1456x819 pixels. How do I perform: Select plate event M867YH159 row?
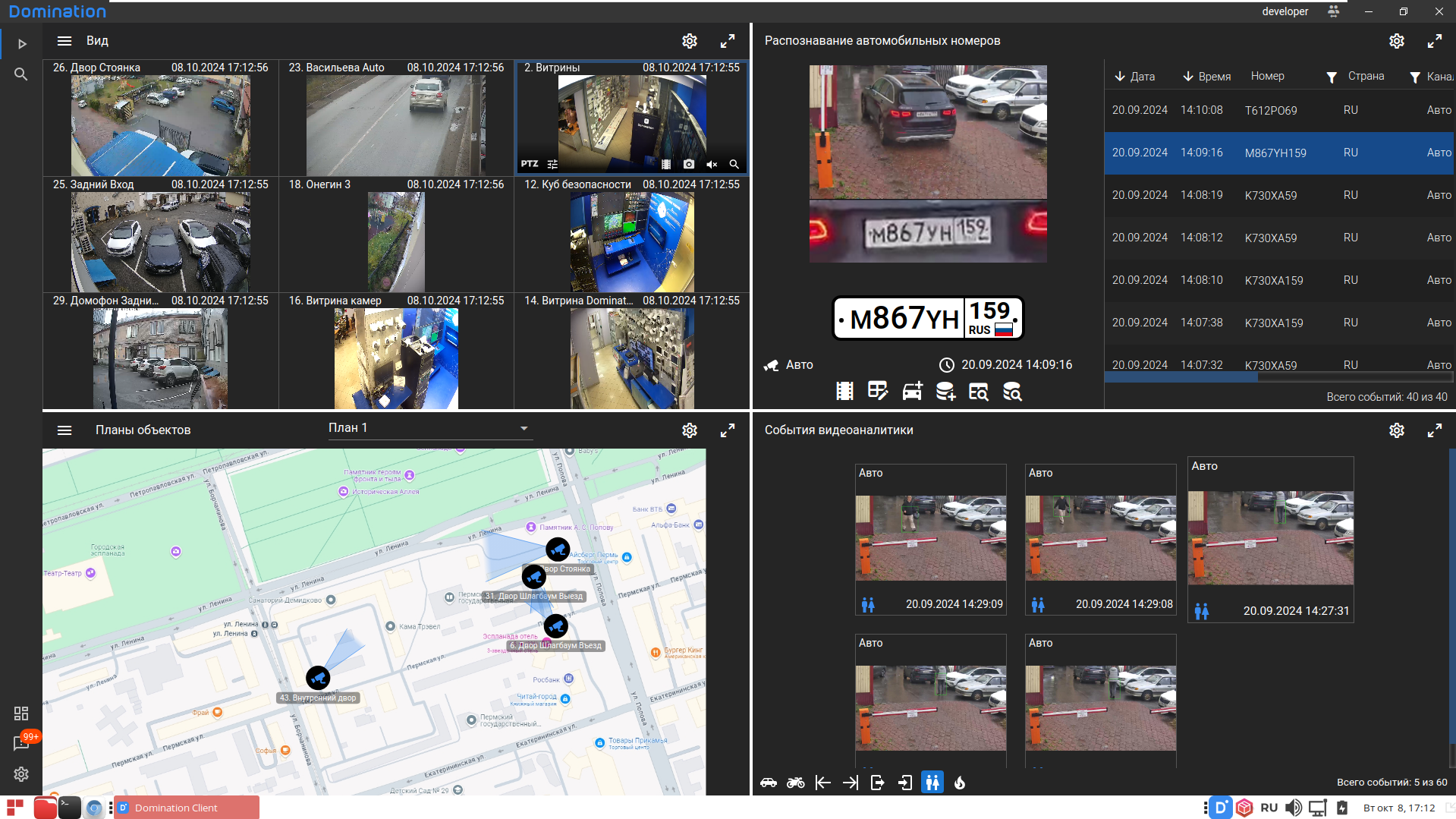(1279, 153)
